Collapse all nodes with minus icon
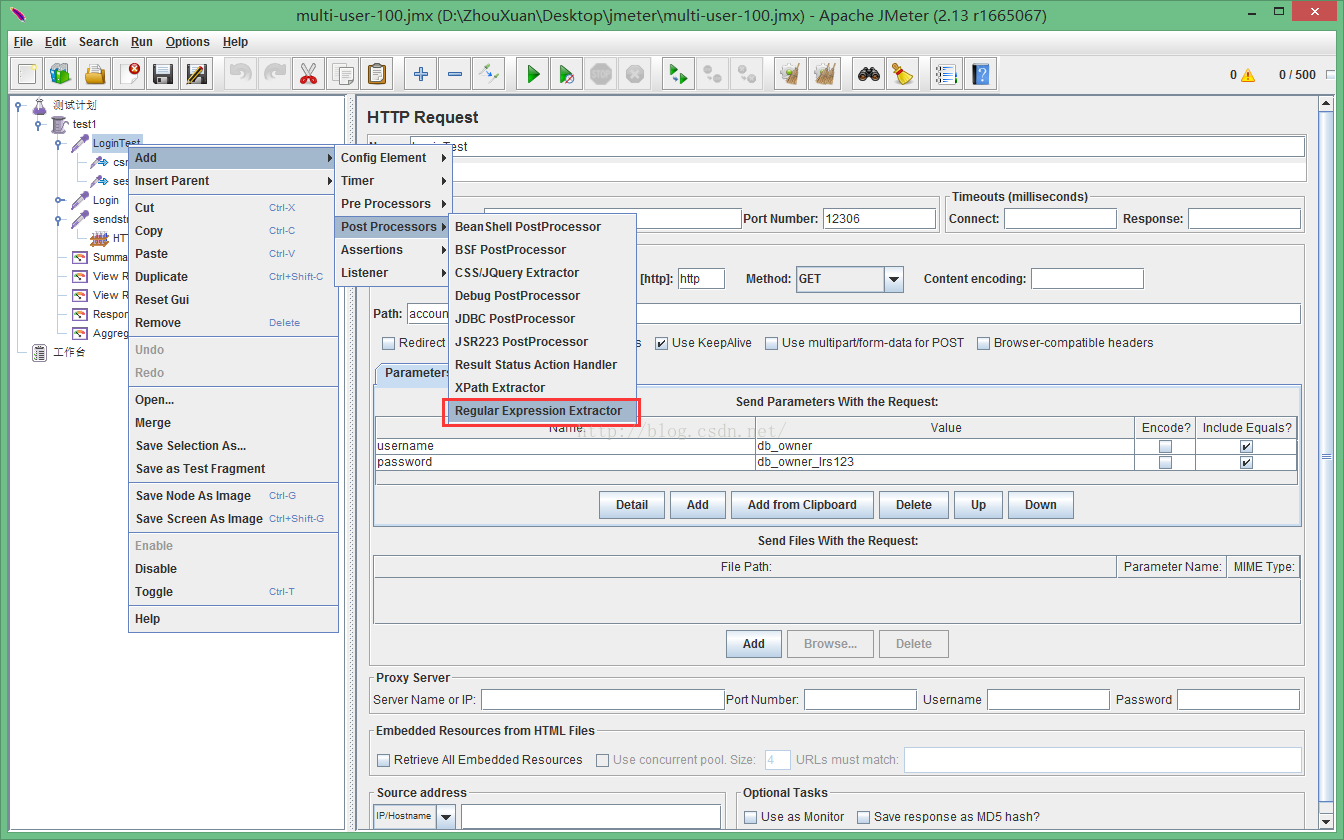This screenshot has height=840, width=1344. [455, 74]
